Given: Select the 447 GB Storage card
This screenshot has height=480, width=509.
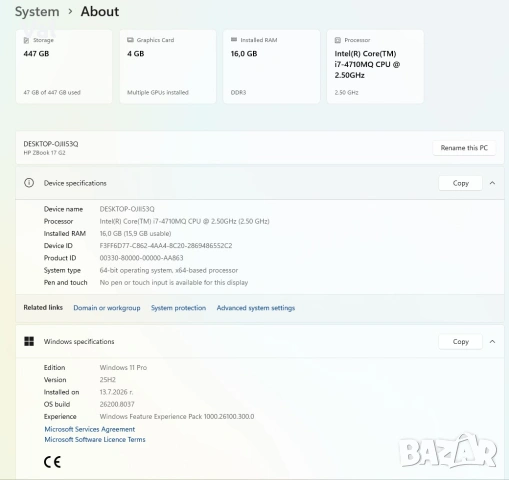Looking at the screenshot, I should (64, 67).
